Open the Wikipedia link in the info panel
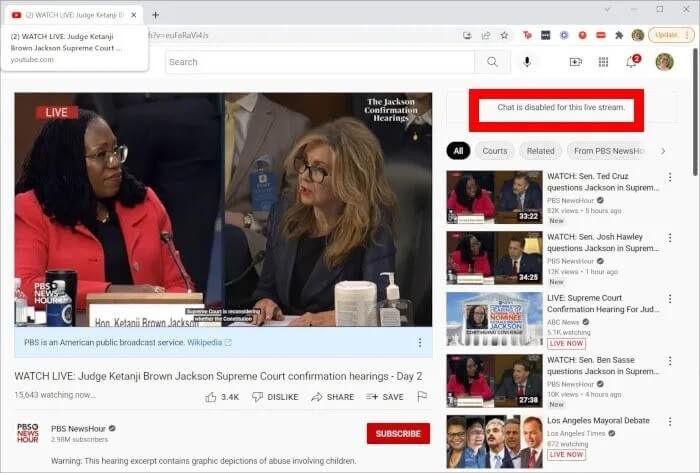700x473 pixels. pos(209,342)
